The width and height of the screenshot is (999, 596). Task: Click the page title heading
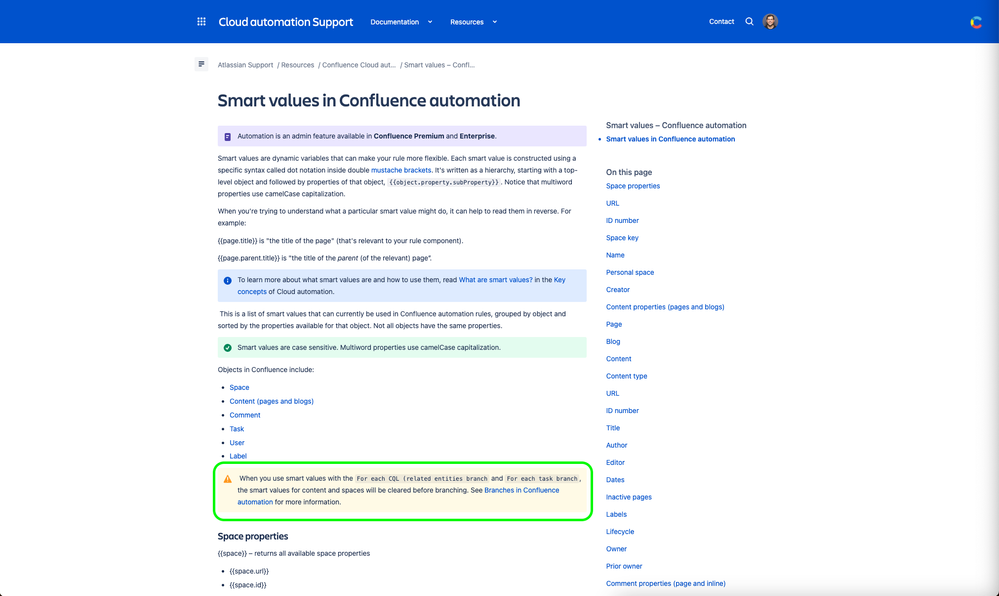tap(368, 101)
